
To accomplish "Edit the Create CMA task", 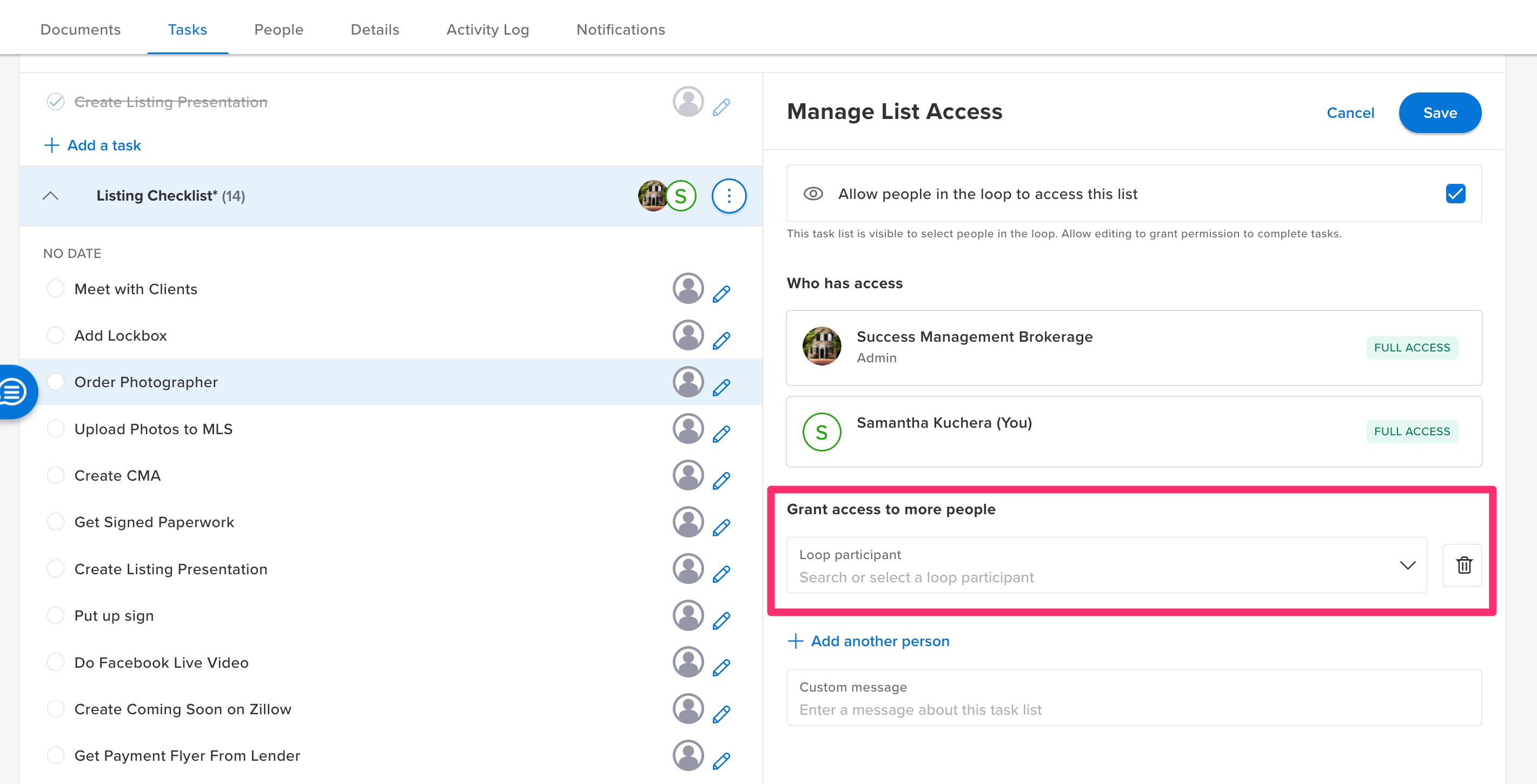I will [721, 479].
